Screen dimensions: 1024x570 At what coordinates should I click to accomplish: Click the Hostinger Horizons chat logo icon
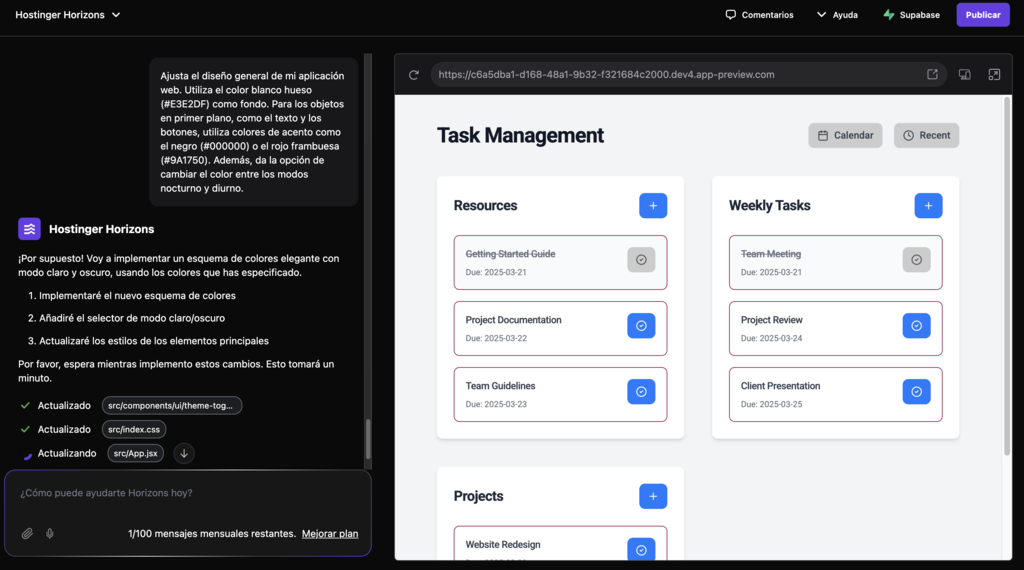[x=29, y=229]
